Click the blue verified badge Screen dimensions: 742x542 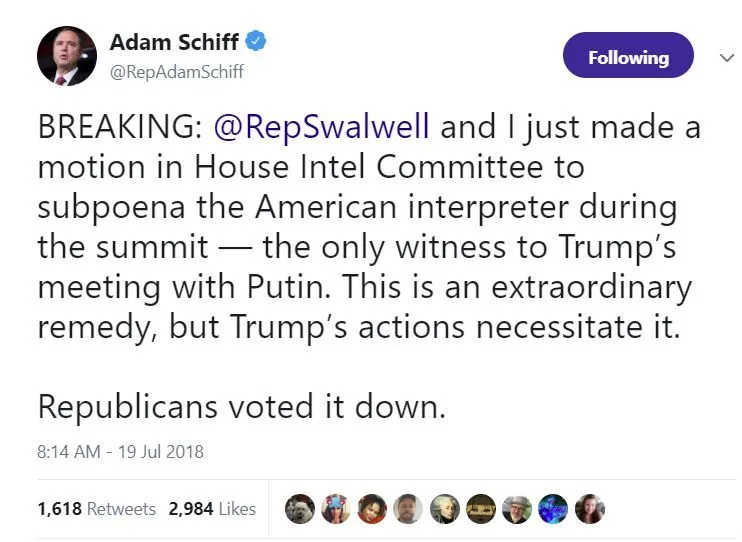click(257, 42)
